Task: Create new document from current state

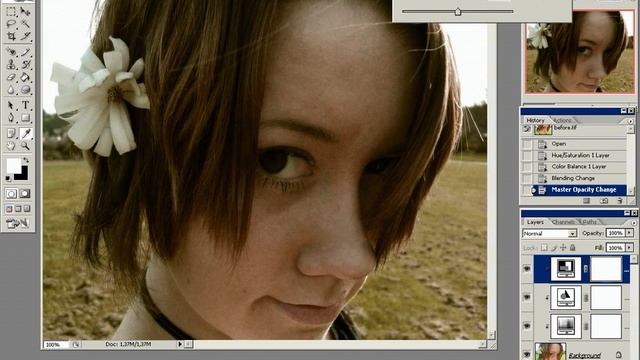Action: pyautogui.click(x=587, y=201)
